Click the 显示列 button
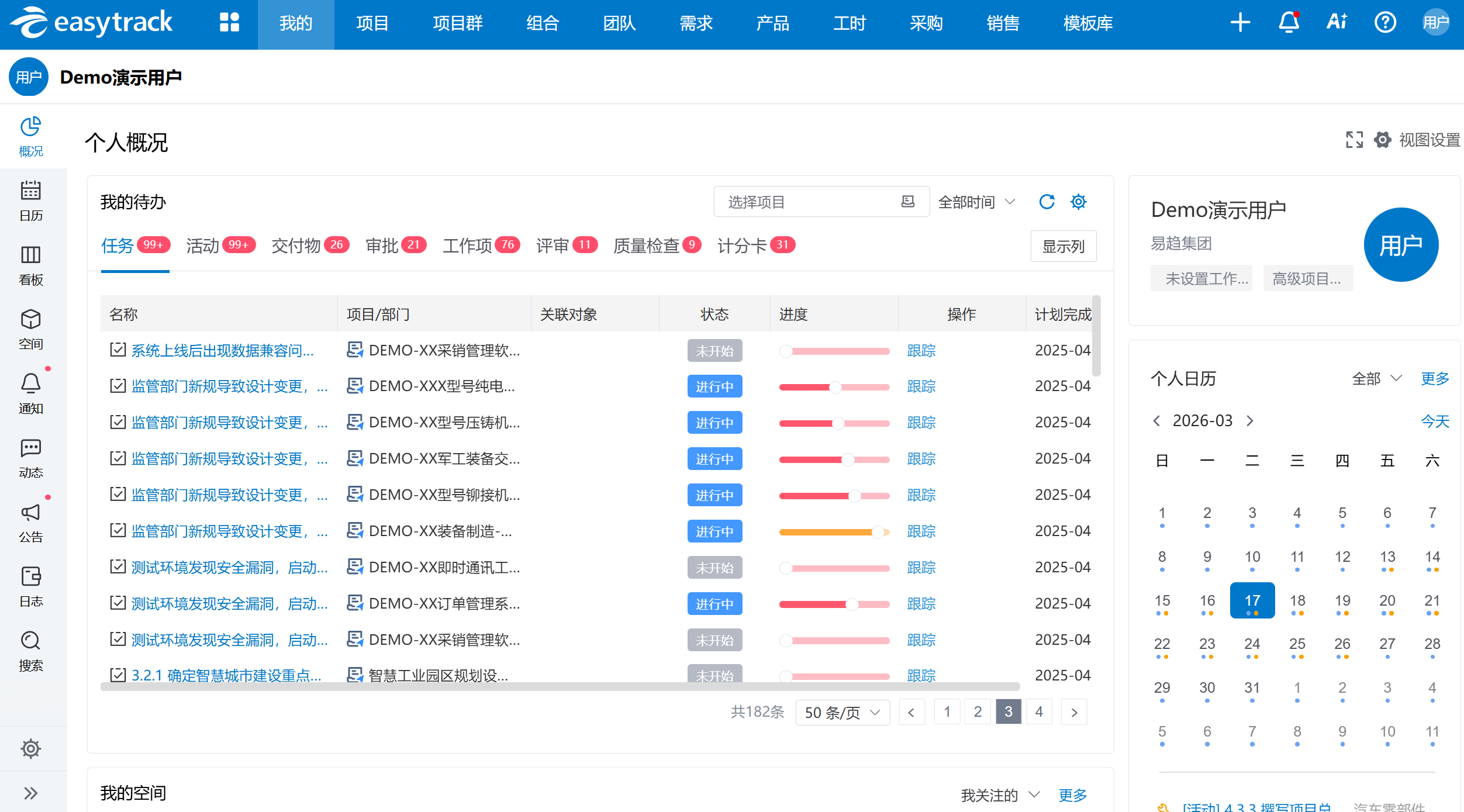This screenshot has width=1464, height=812. point(1063,246)
